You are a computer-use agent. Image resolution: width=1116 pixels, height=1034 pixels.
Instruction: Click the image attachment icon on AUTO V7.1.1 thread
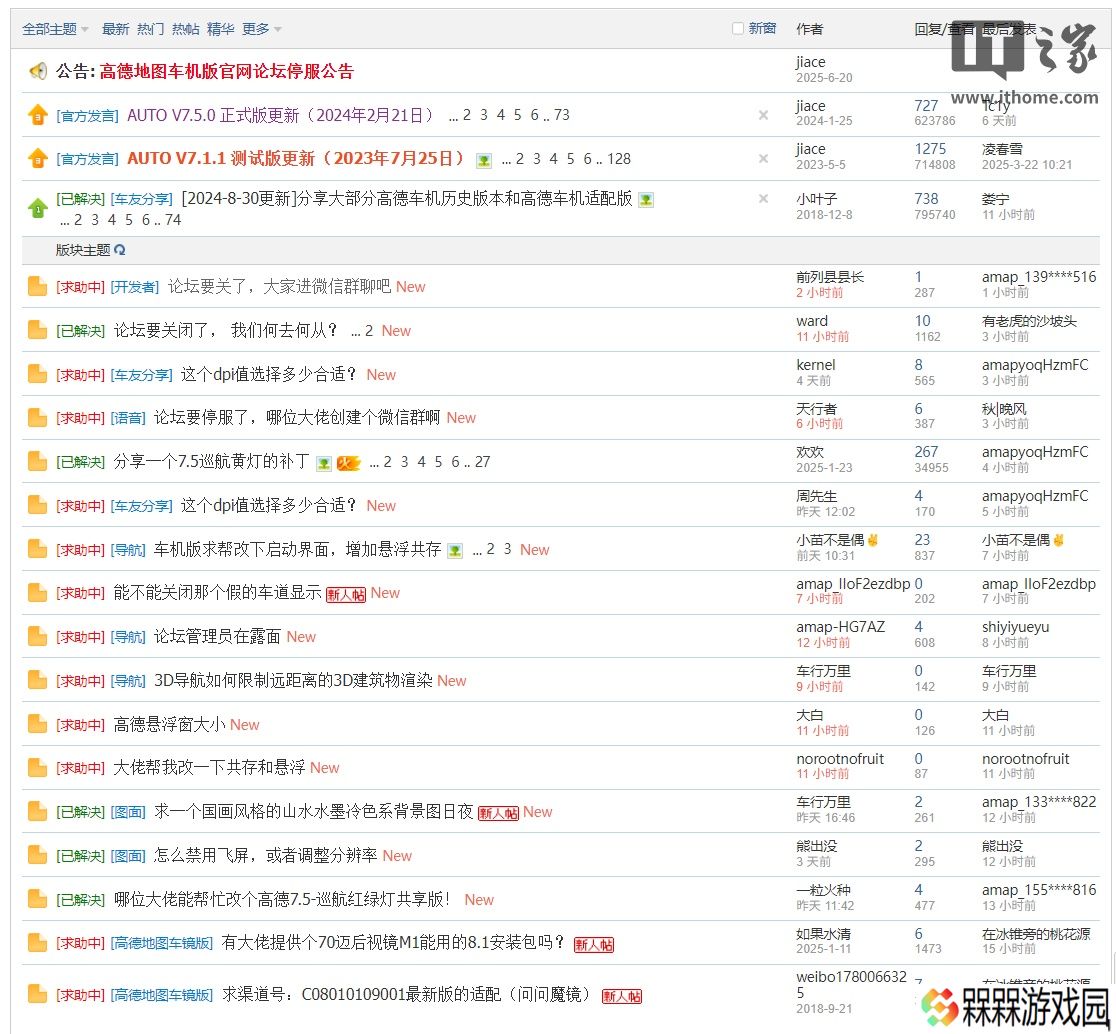[484, 160]
